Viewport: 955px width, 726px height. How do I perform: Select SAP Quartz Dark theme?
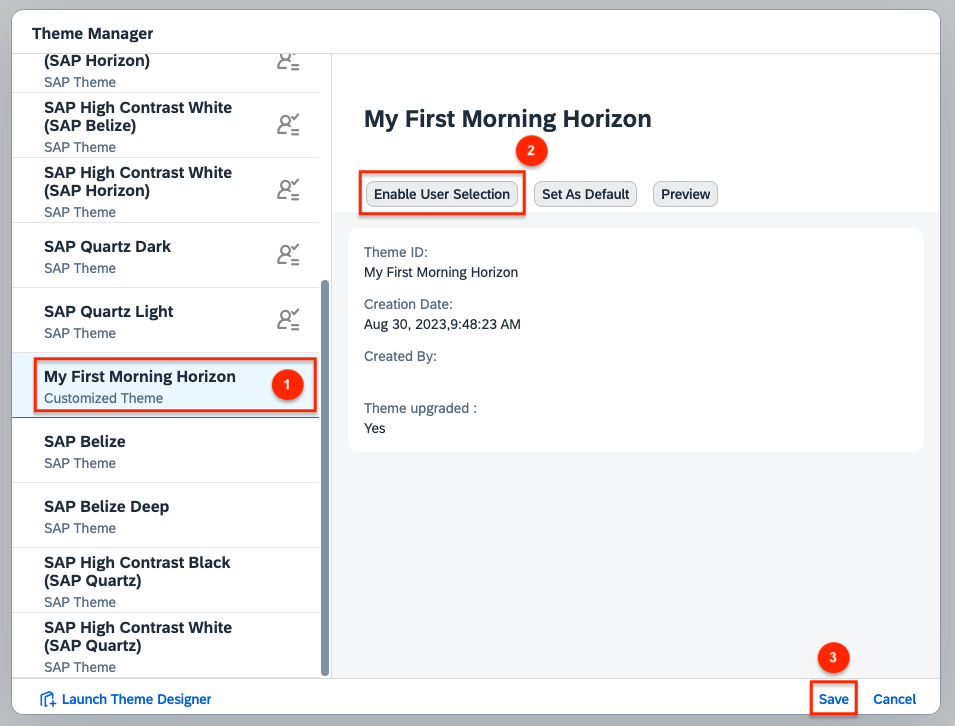(166, 256)
